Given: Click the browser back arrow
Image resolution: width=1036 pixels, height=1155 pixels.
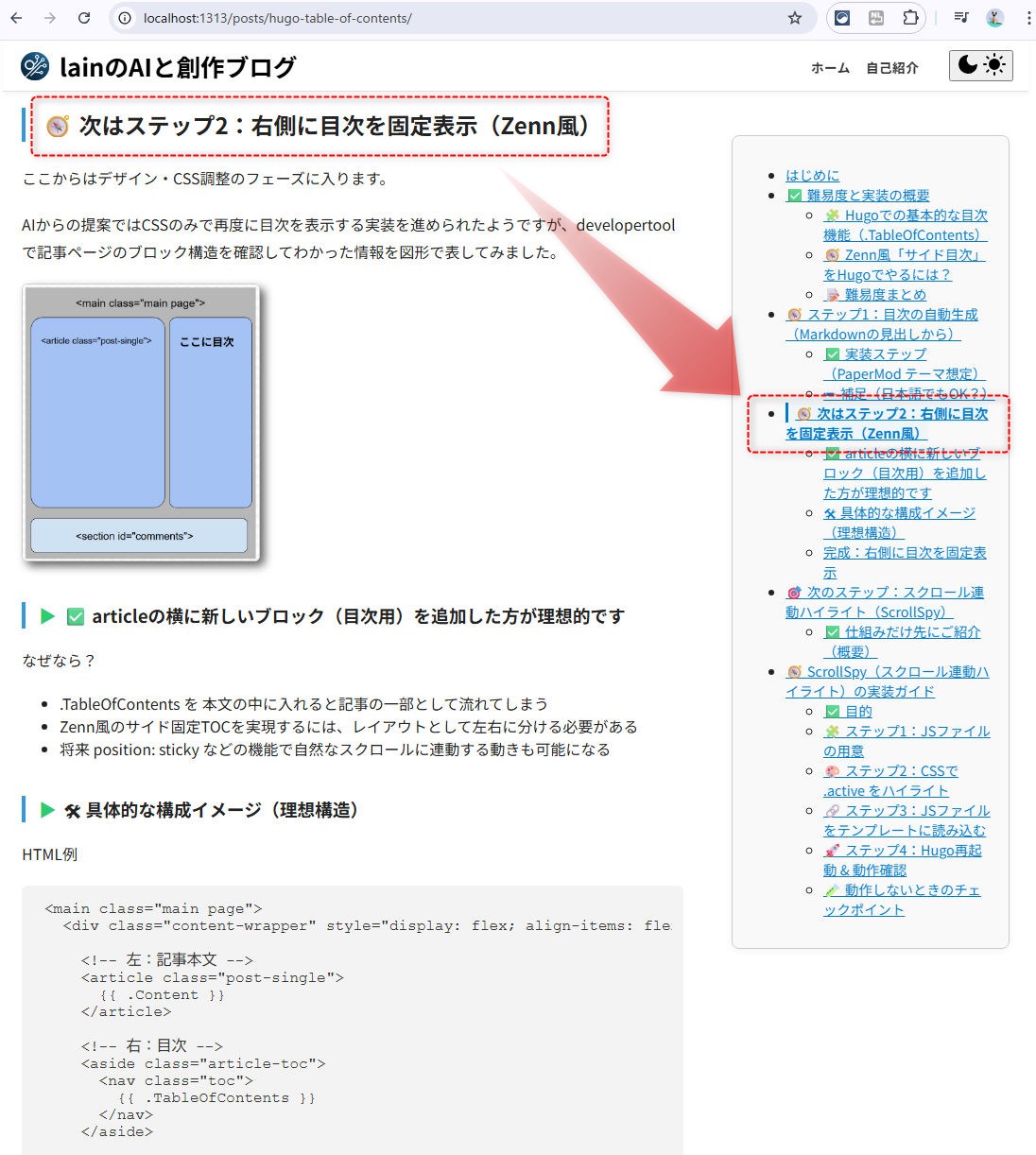Looking at the screenshot, I should pyautogui.click(x=16, y=18).
